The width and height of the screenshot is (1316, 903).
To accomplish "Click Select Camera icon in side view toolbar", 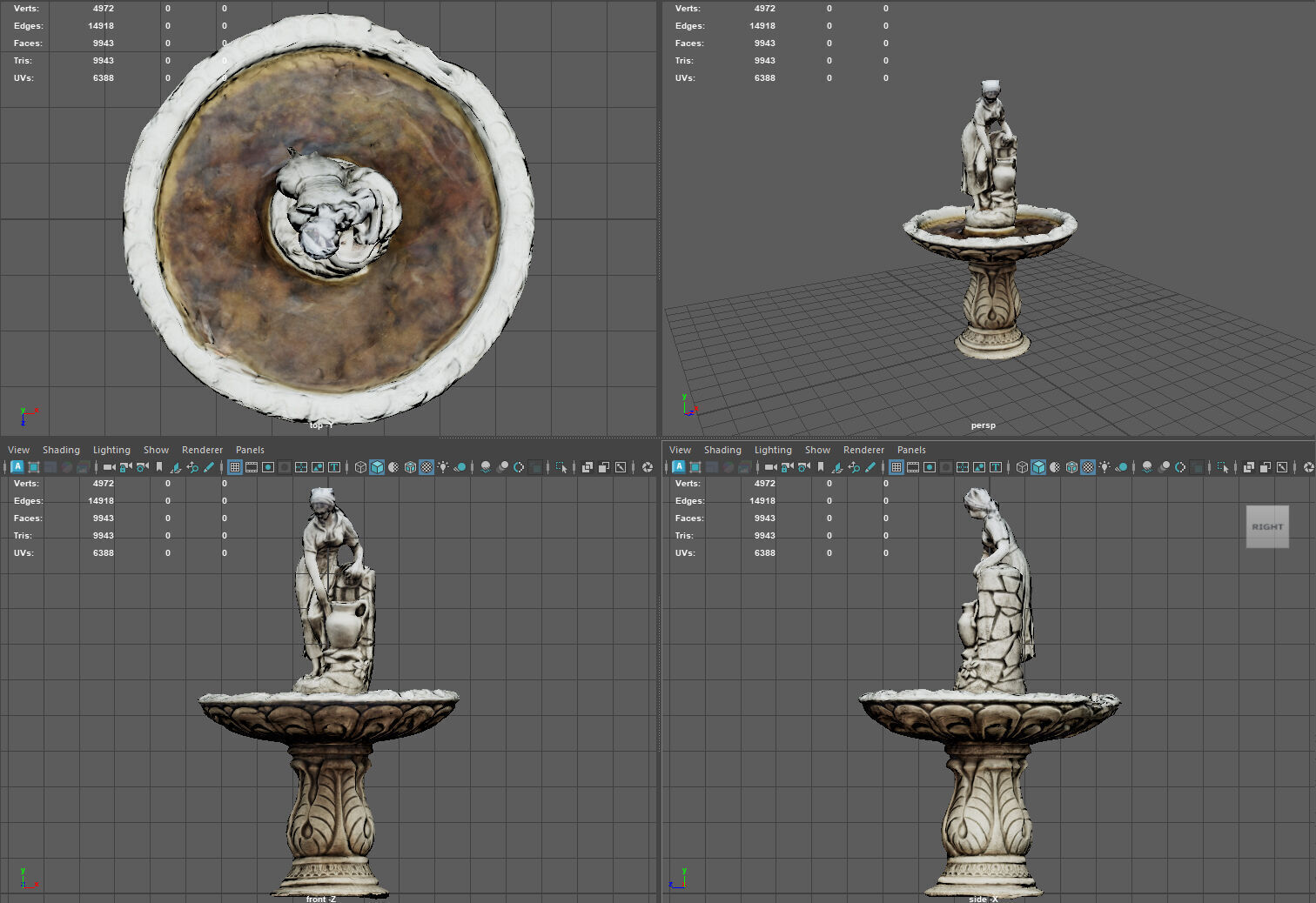I will [x=770, y=467].
